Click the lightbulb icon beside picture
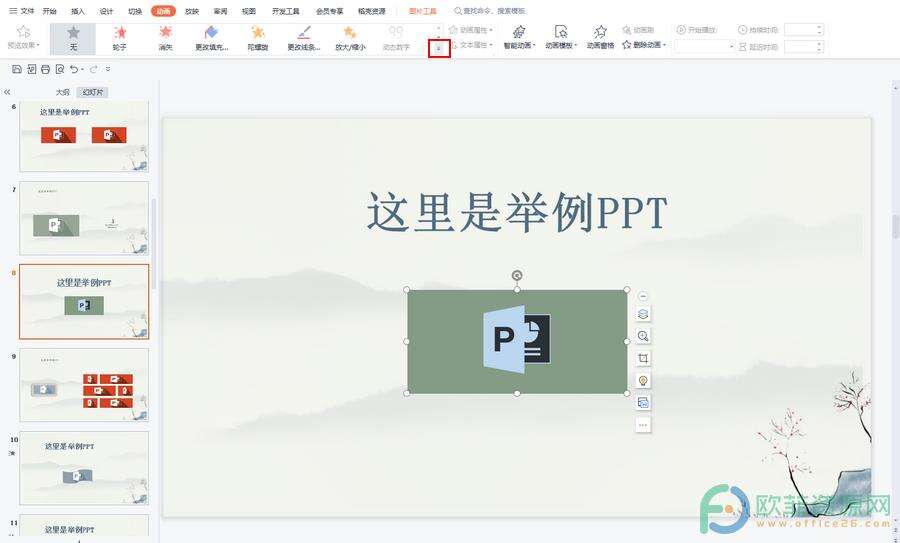The height and width of the screenshot is (543, 900). click(x=643, y=380)
